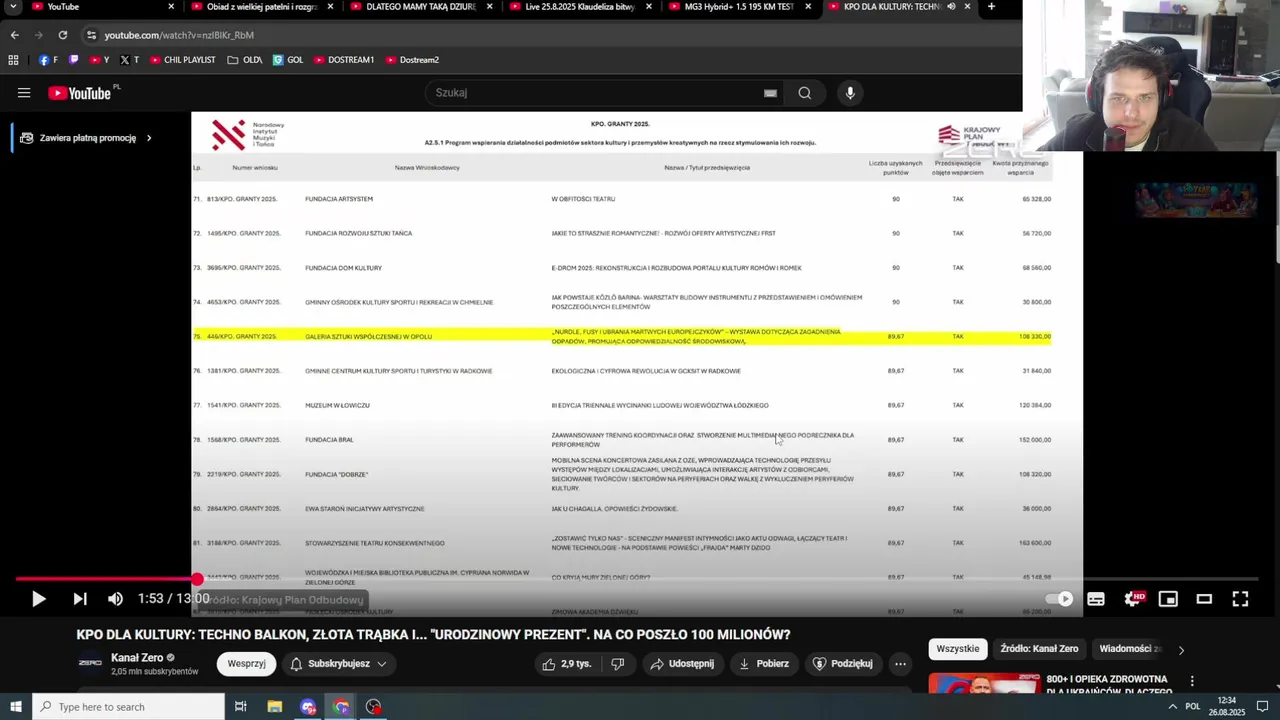Open more actions three-dot menu
The height and width of the screenshot is (720, 1280).
point(900,664)
